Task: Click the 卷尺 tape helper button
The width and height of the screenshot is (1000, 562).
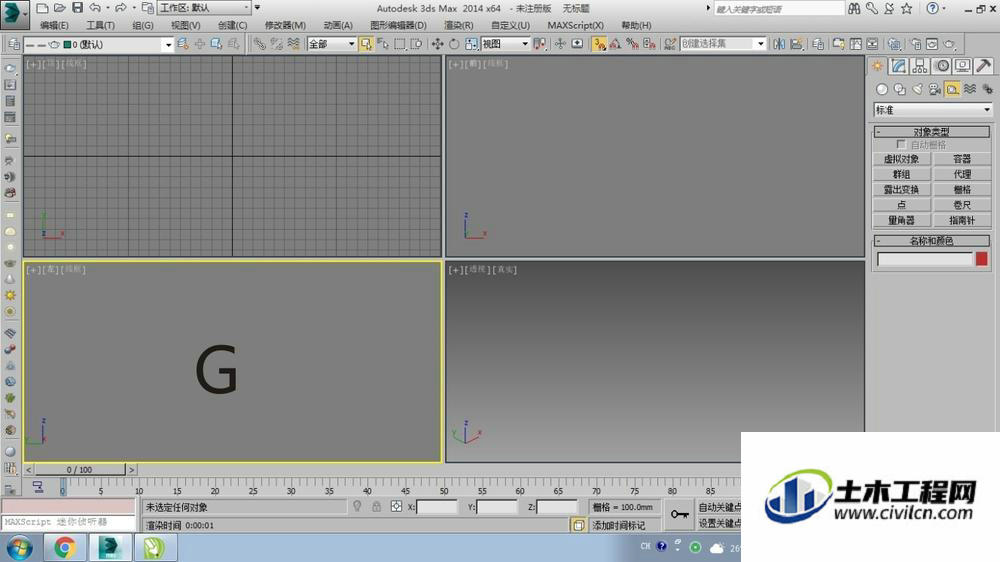Action: click(962, 205)
